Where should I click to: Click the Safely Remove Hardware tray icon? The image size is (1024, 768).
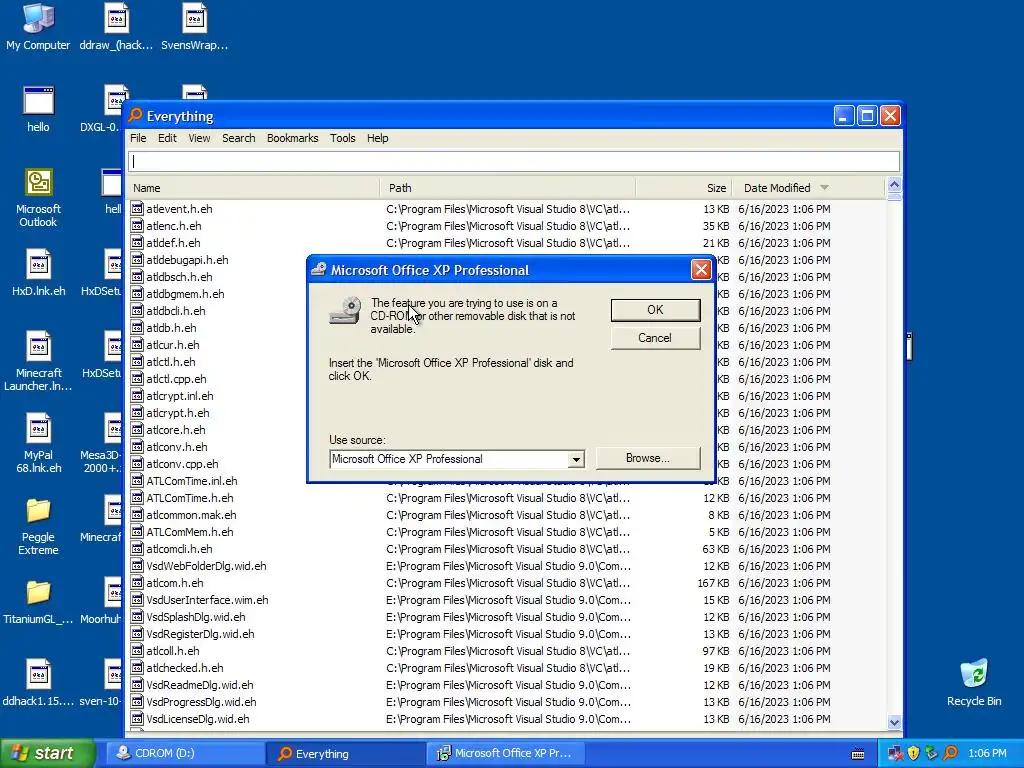[932, 753]
